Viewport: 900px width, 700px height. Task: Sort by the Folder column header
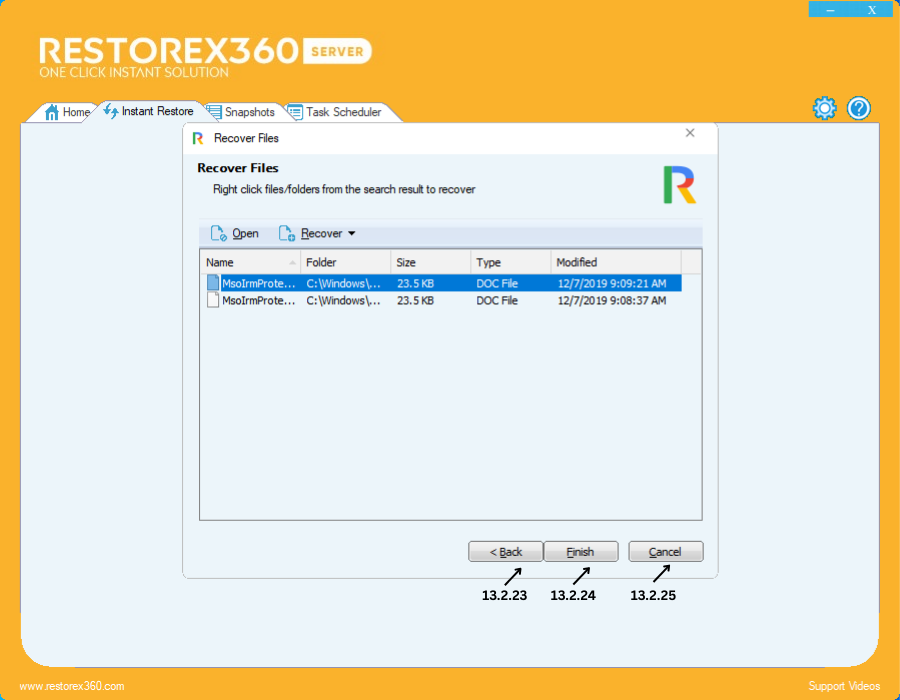(x=346, y=262)
